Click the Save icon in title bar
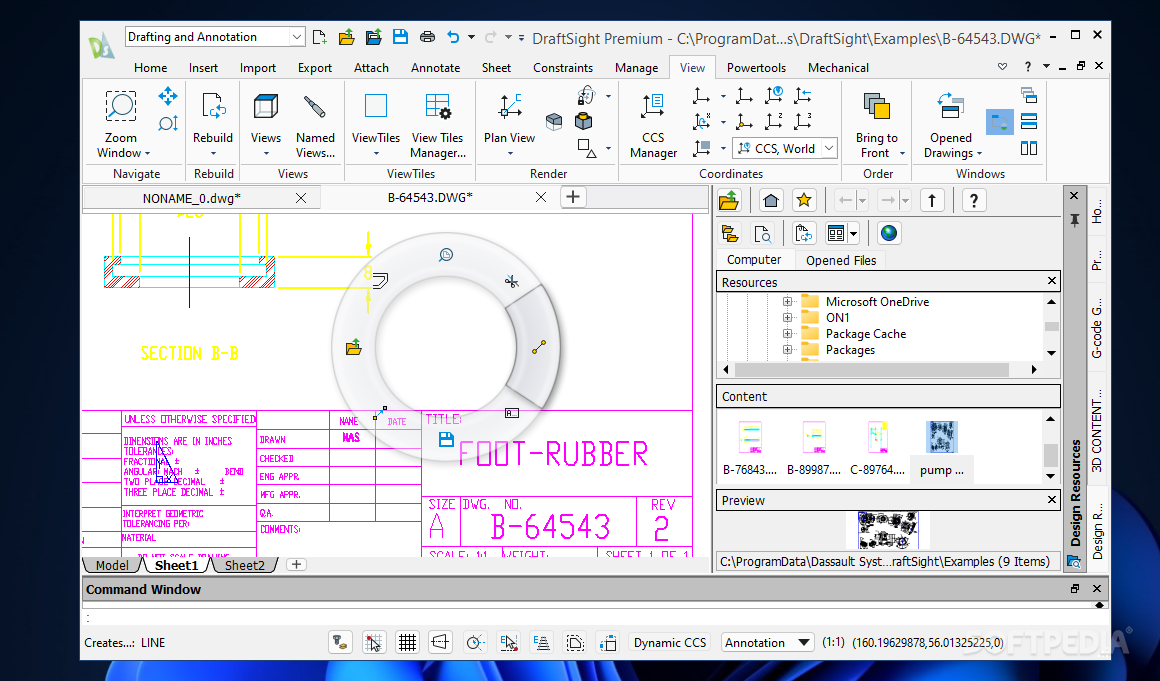1160x681 pixels. (400, 37)
